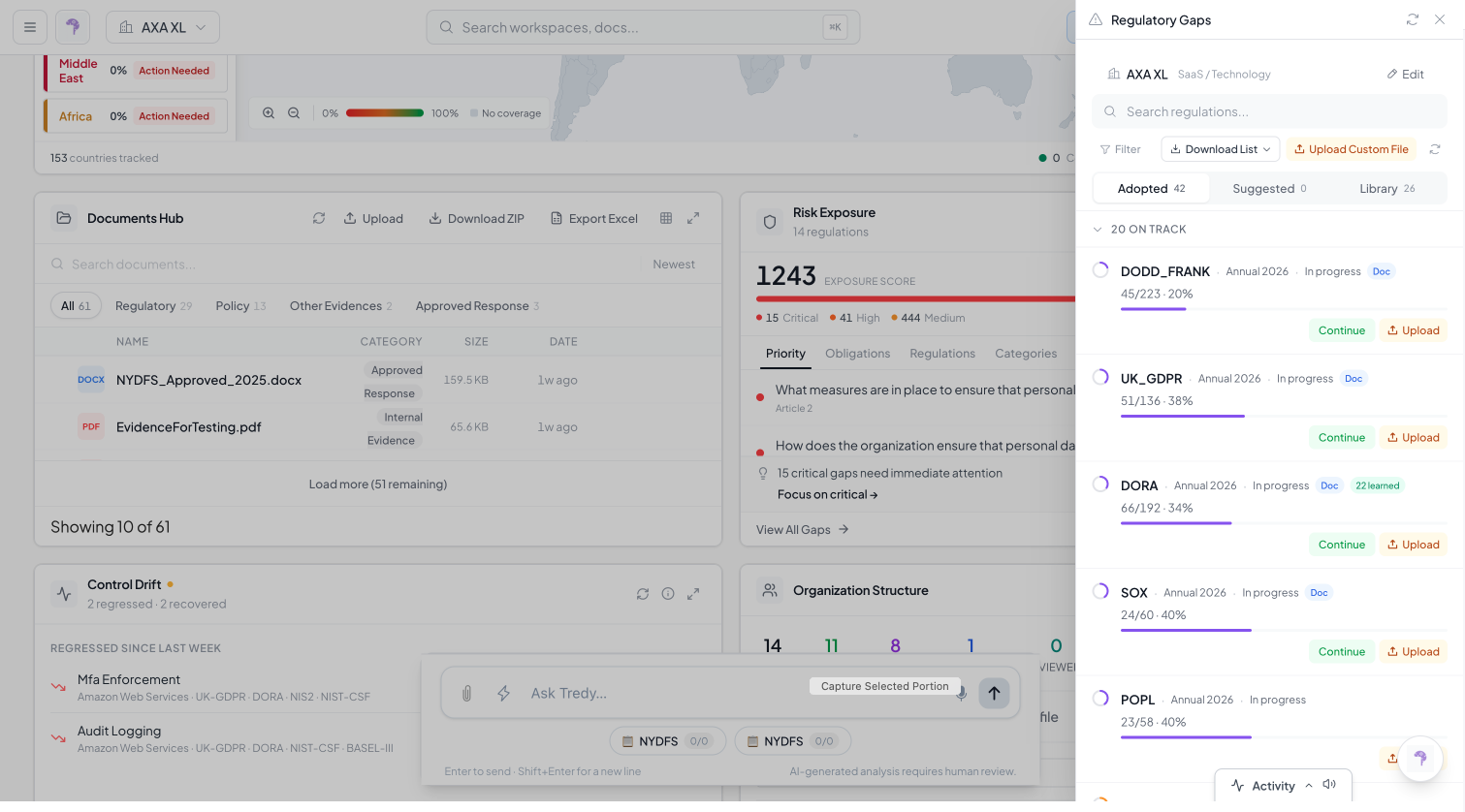The image size is (1465, 812).
Task: Select the Other Evidences tab
Action: pyautogui.click(x=341, y=306)
